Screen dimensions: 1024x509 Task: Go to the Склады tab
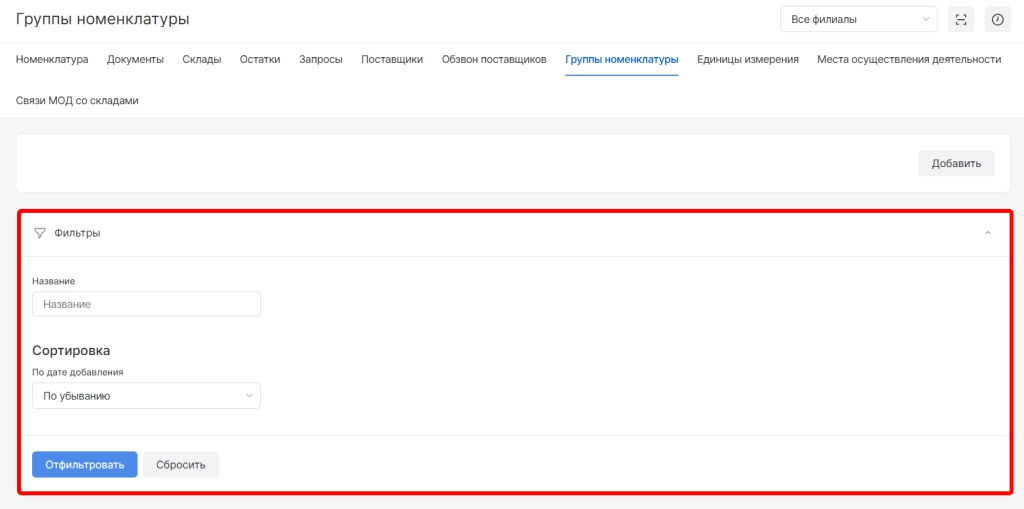coord(202,60)
